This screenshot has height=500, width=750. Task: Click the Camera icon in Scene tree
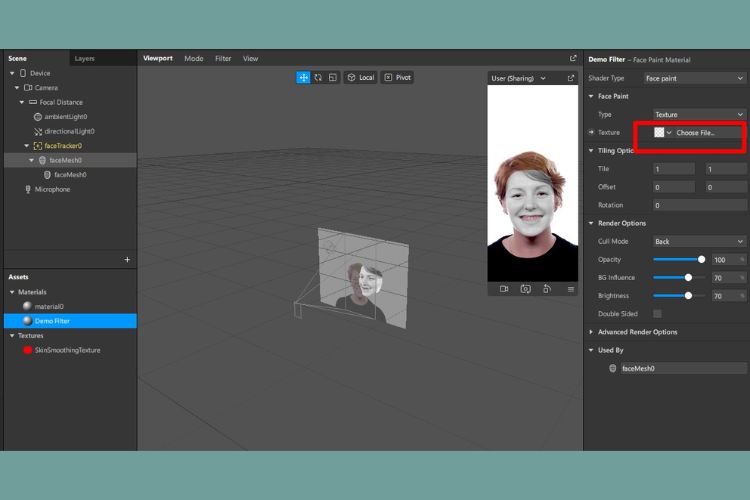pyautogui.click(x=28, y=88)
